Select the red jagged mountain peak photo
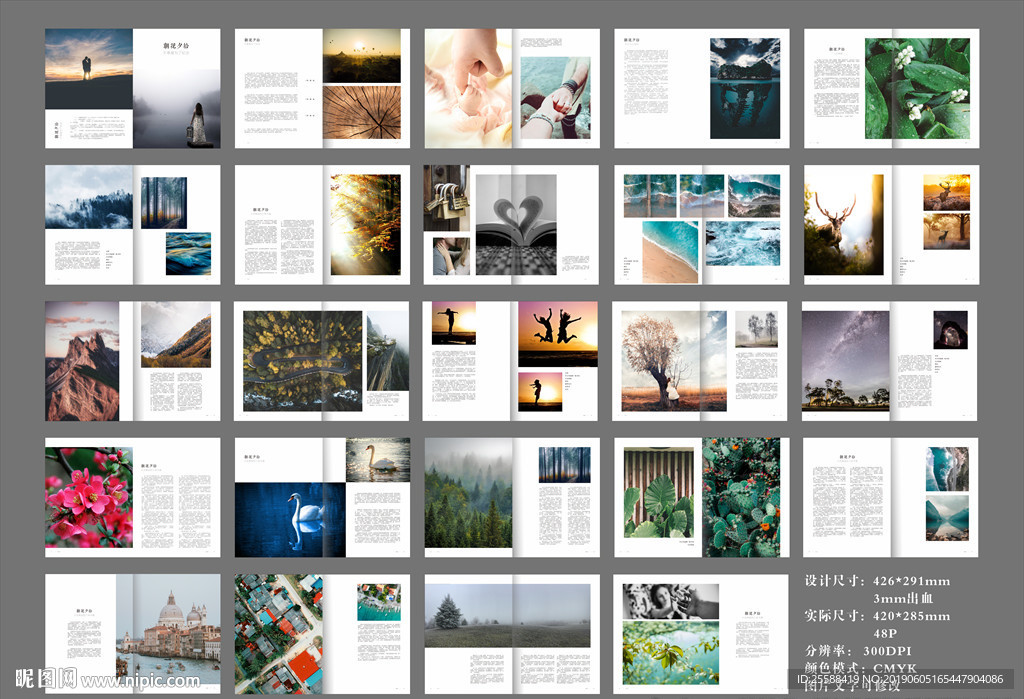Viewport: 1024px width, 699px height. pos(82,361)
